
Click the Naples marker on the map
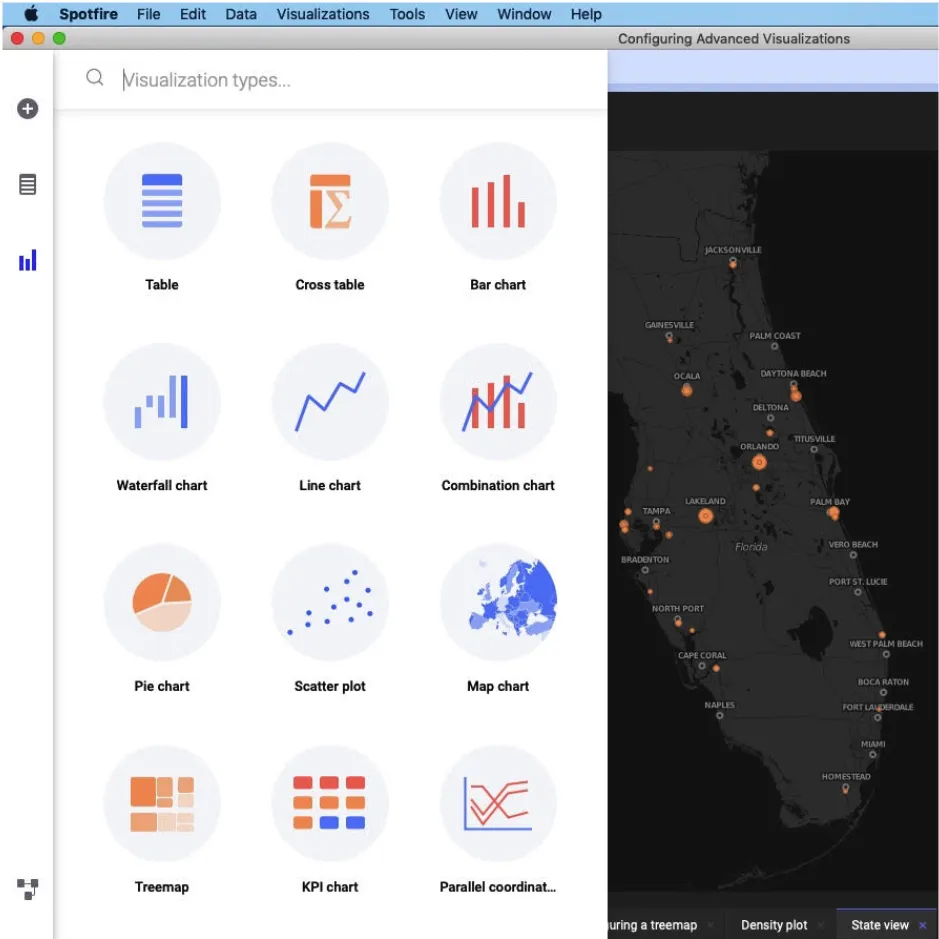coord(719,715)
